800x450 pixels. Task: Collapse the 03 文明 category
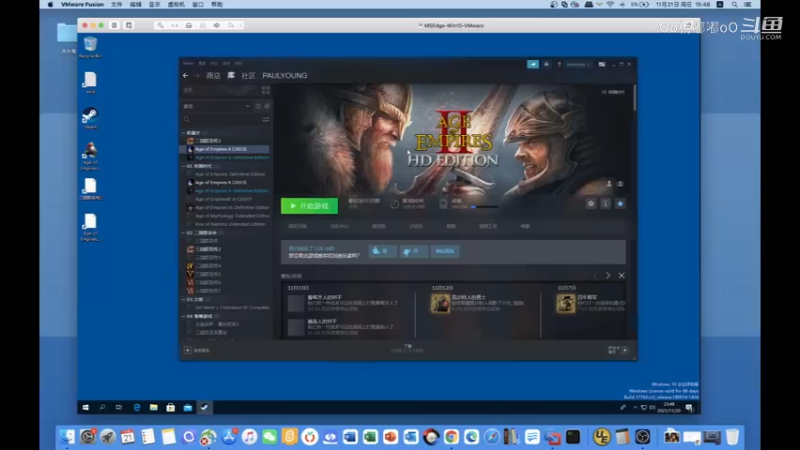184,299
